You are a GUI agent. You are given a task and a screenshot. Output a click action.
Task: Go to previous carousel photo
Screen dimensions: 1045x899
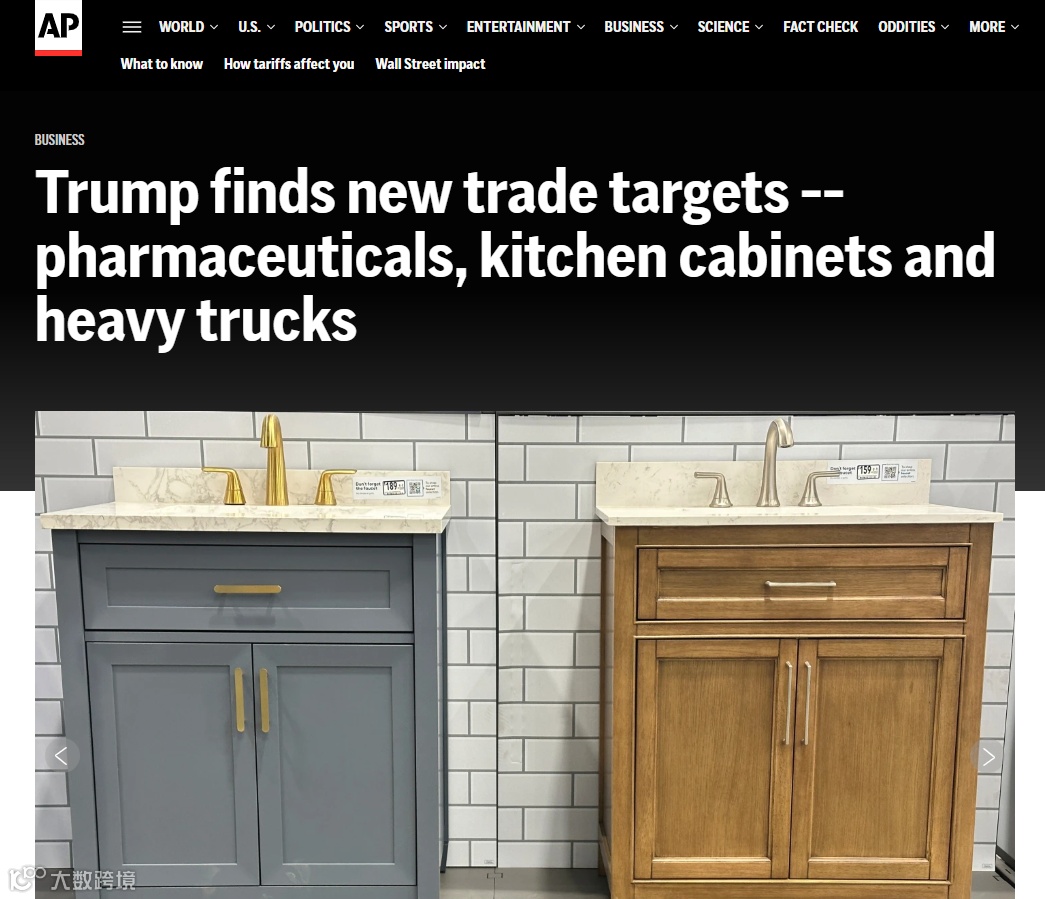62,756
